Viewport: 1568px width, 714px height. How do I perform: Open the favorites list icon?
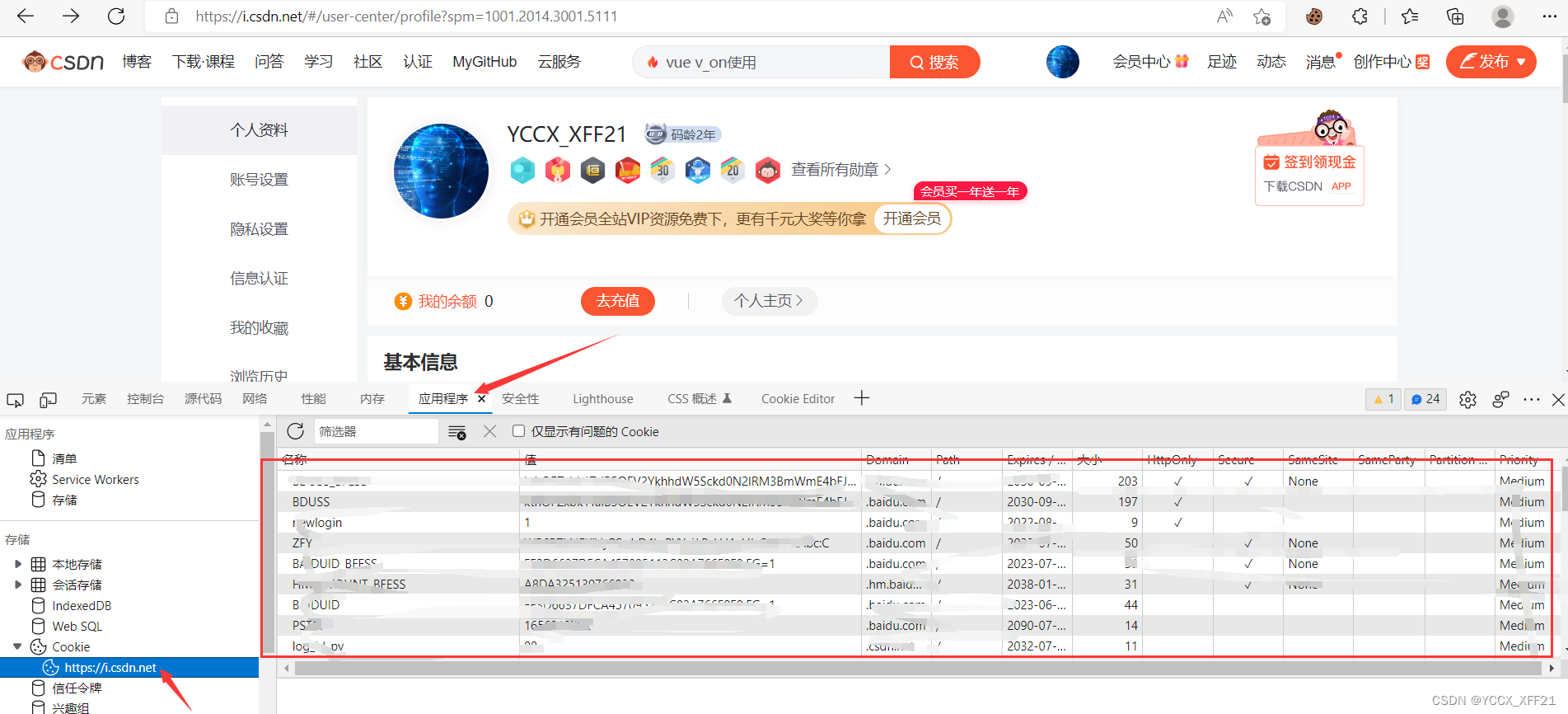click(x=1410, y=16)
